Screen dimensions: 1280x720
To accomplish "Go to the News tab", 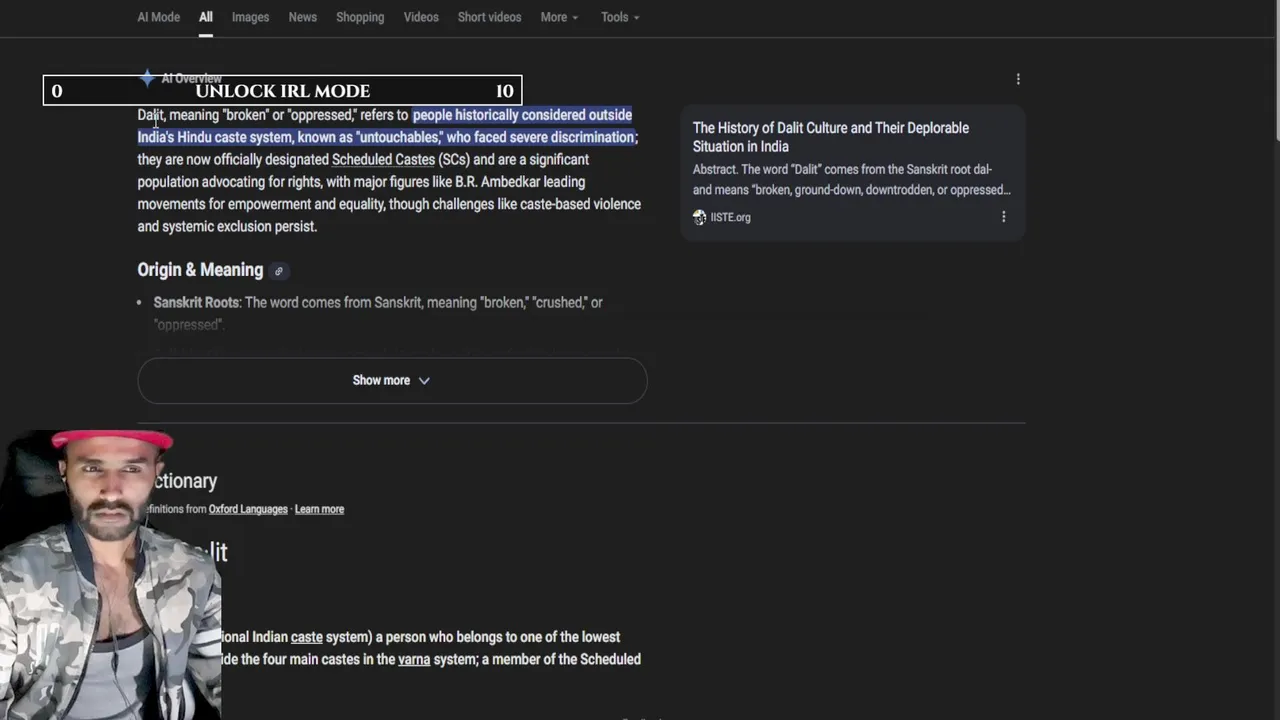I will 302,17.
